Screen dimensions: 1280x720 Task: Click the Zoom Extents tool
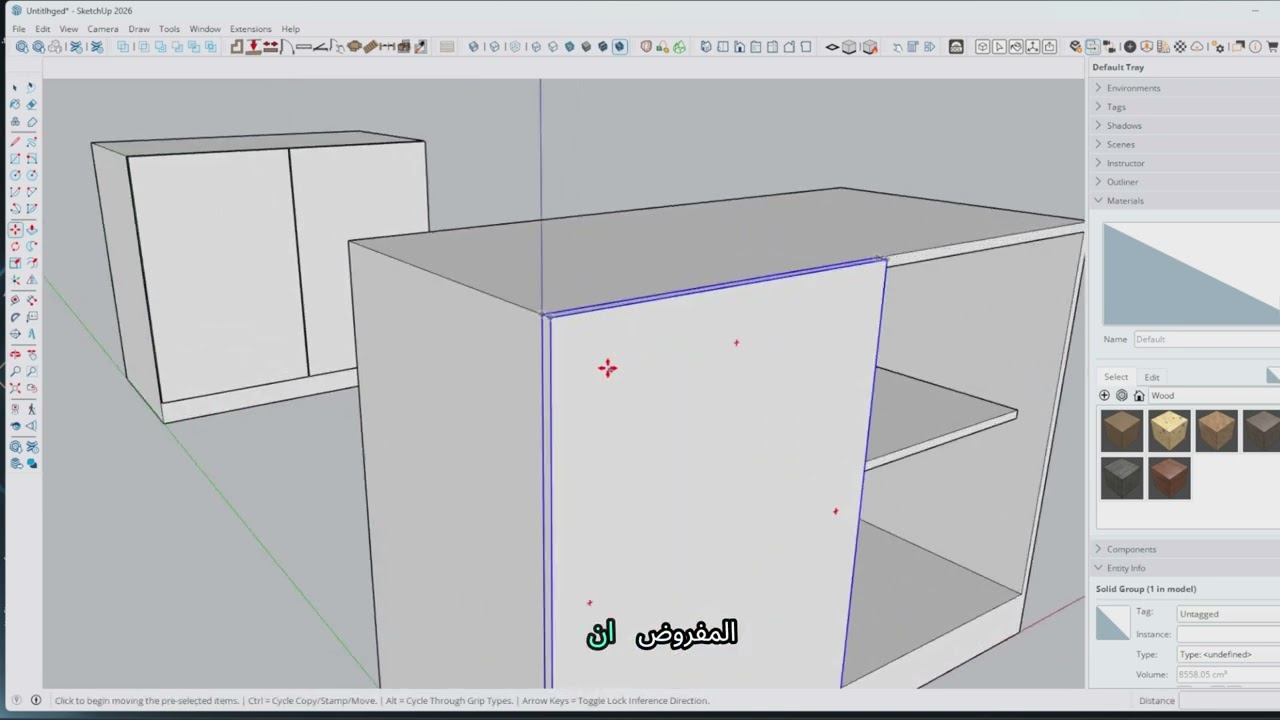(x=15, y=387)
